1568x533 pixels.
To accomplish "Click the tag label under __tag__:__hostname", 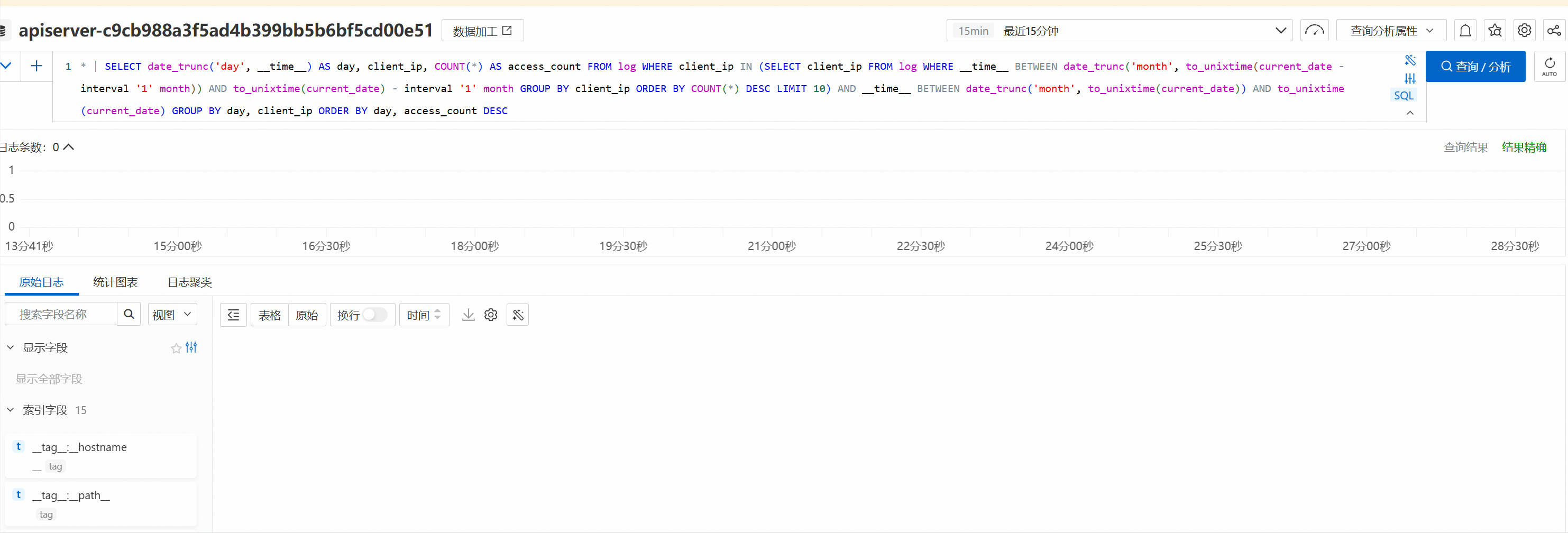I will click(x=56, y=466).
